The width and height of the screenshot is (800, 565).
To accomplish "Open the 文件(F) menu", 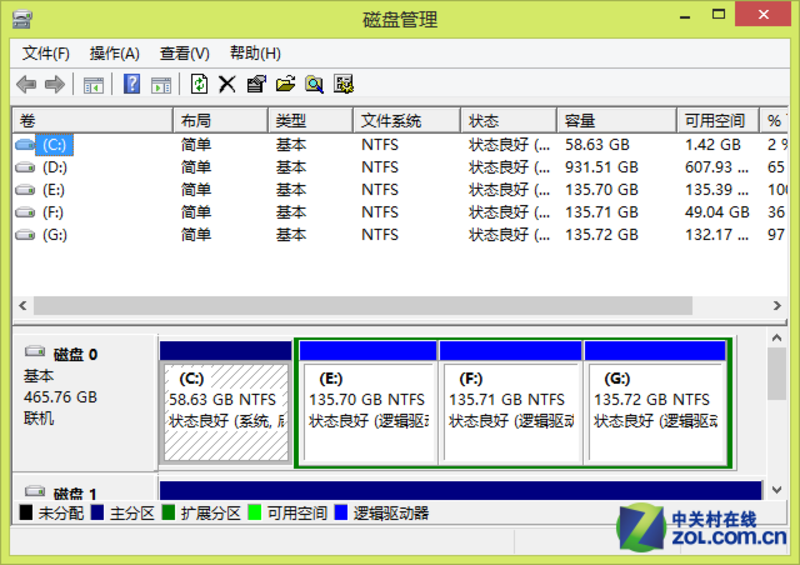I will pyautogui.click(x=46, y=54).
